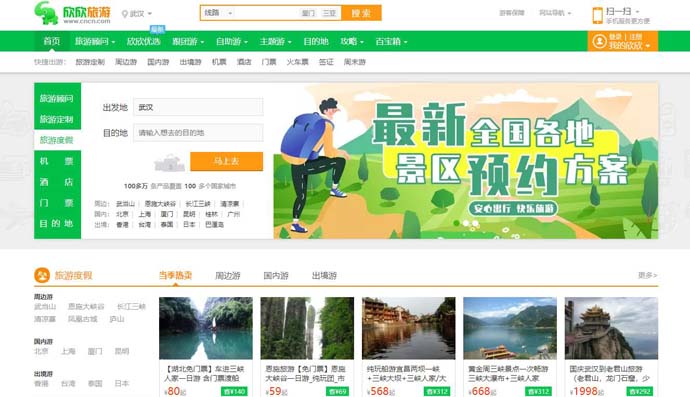Open 凤凰古城 in left sidebar list
690x397 pixels.
(x=83, y=319)
